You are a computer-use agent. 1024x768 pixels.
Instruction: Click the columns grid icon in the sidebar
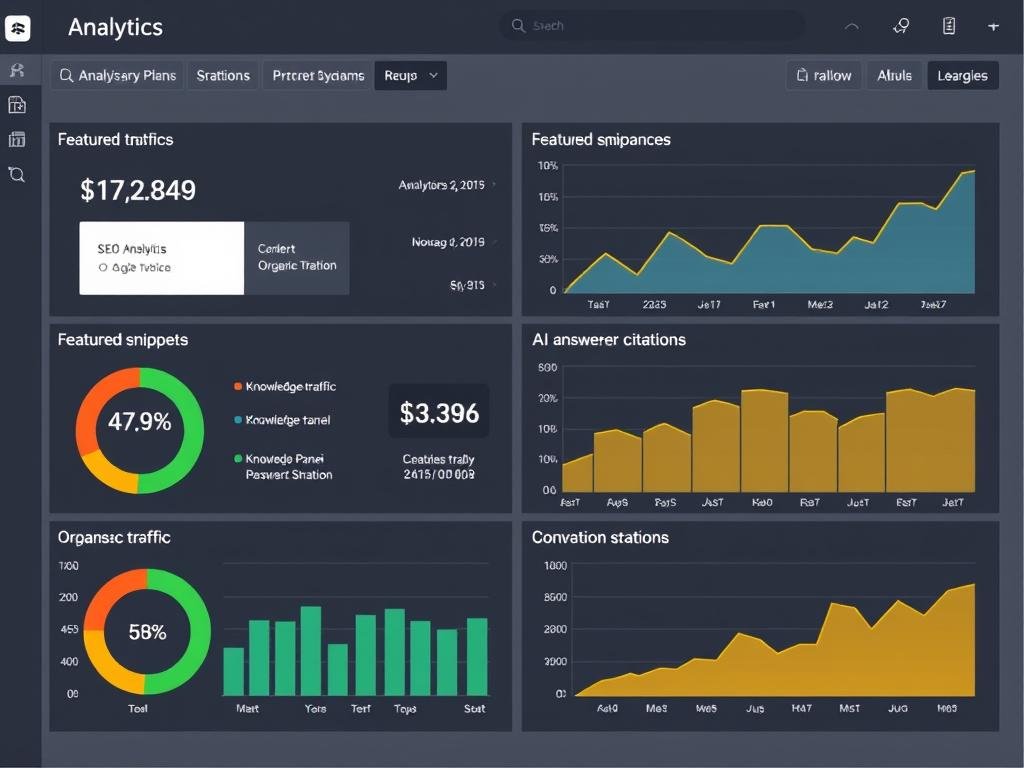tap(17, 139)
